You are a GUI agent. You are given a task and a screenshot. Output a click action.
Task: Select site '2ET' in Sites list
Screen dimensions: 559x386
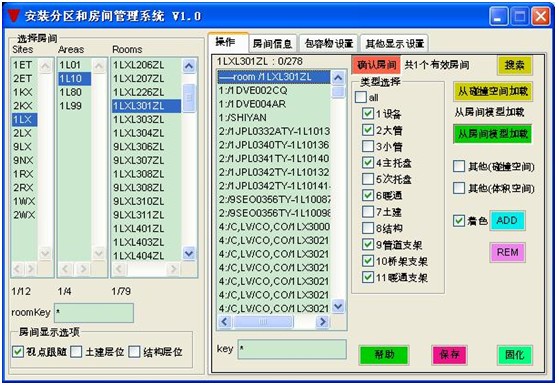24,79
